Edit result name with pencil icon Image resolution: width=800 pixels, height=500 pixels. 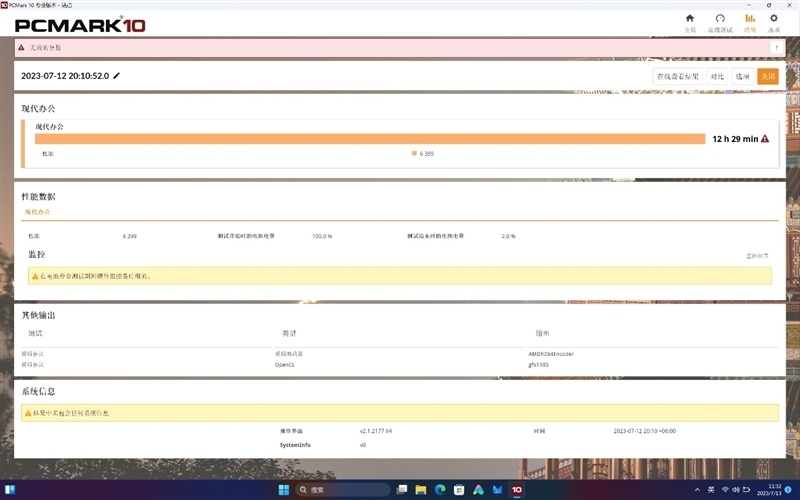tap(116, 76)
